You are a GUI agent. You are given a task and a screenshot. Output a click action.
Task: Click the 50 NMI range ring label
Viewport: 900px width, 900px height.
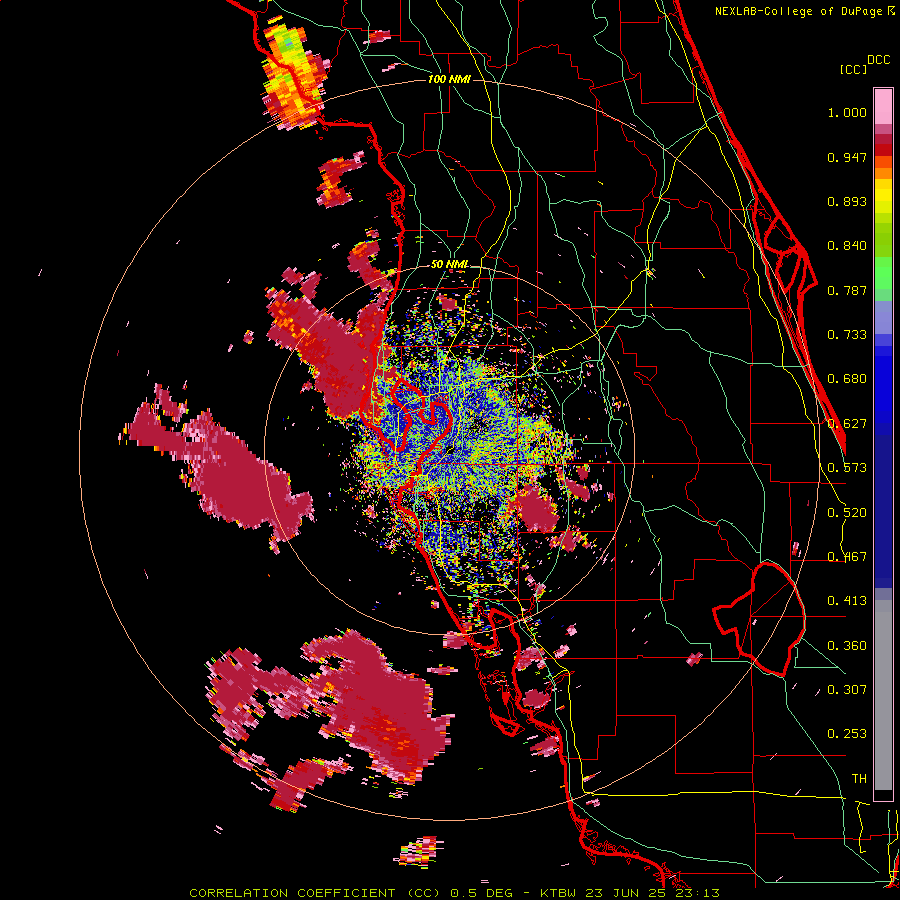(x=449, y=264)
